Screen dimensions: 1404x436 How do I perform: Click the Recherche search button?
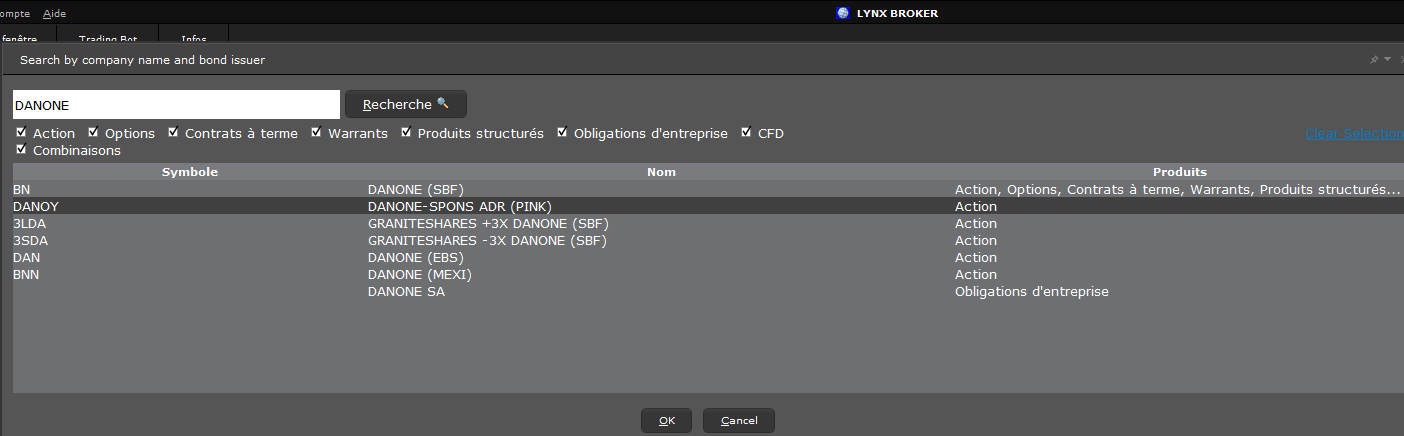click(x=405, y=104)
